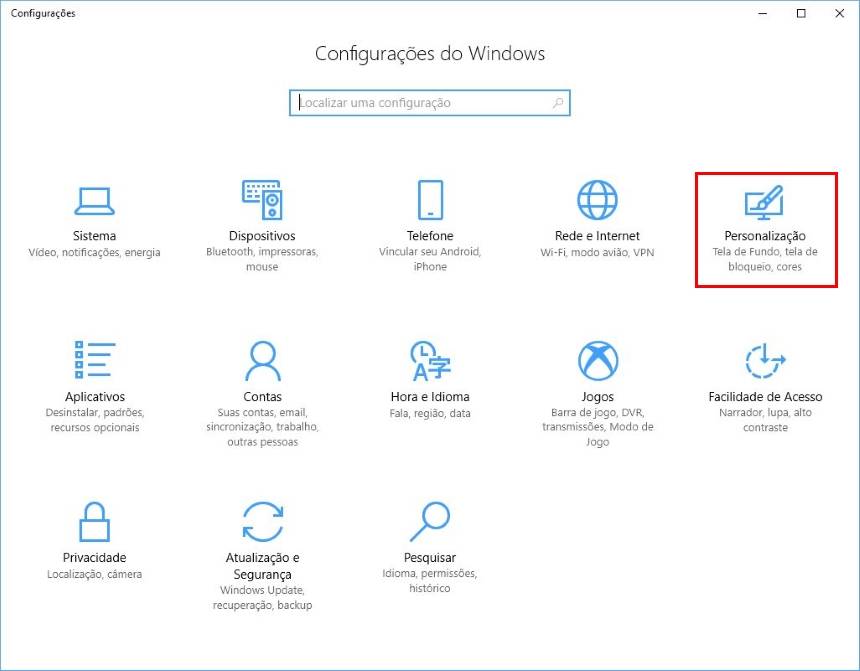Select the Atualização e Segurança arrows icon
Image resolution: width=860 pixels, height=671 pixels.
tap(262, 521)
